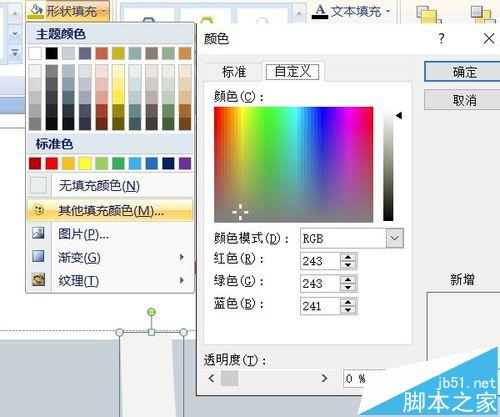Expand the 渐变(G) submenu
This screenshot has height=417, width=500.
pos(110,257)
